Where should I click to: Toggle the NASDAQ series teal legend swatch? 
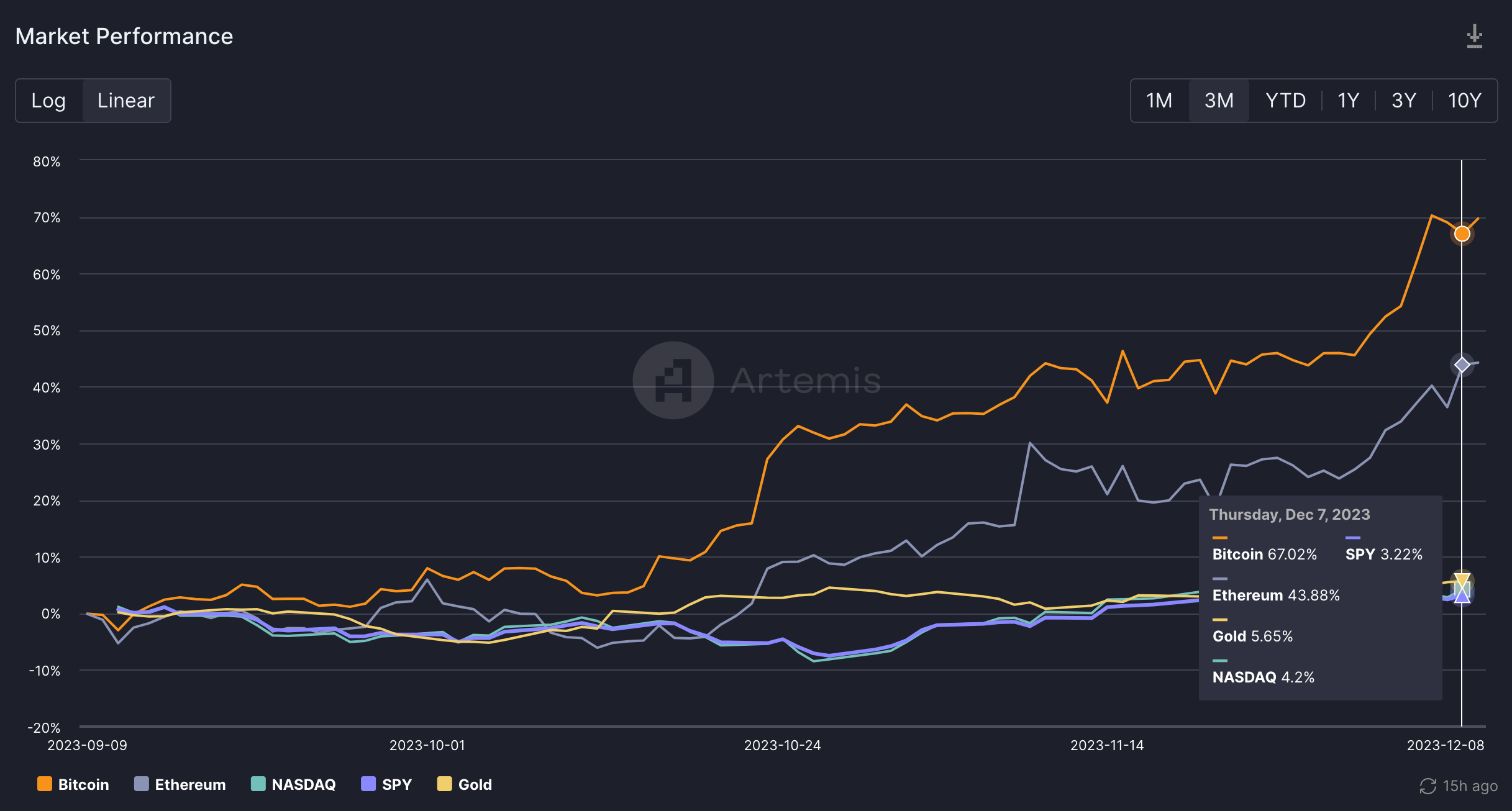pyautogui.click(x=258, y=784)
